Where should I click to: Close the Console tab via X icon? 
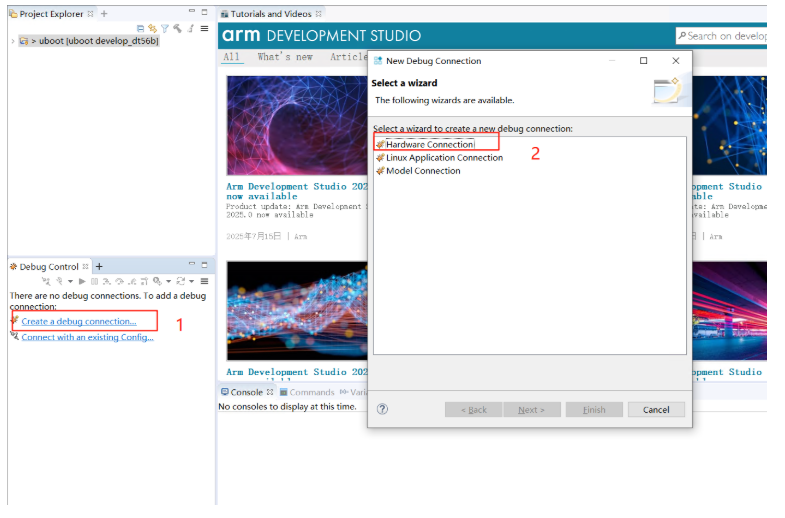(270, 392)
